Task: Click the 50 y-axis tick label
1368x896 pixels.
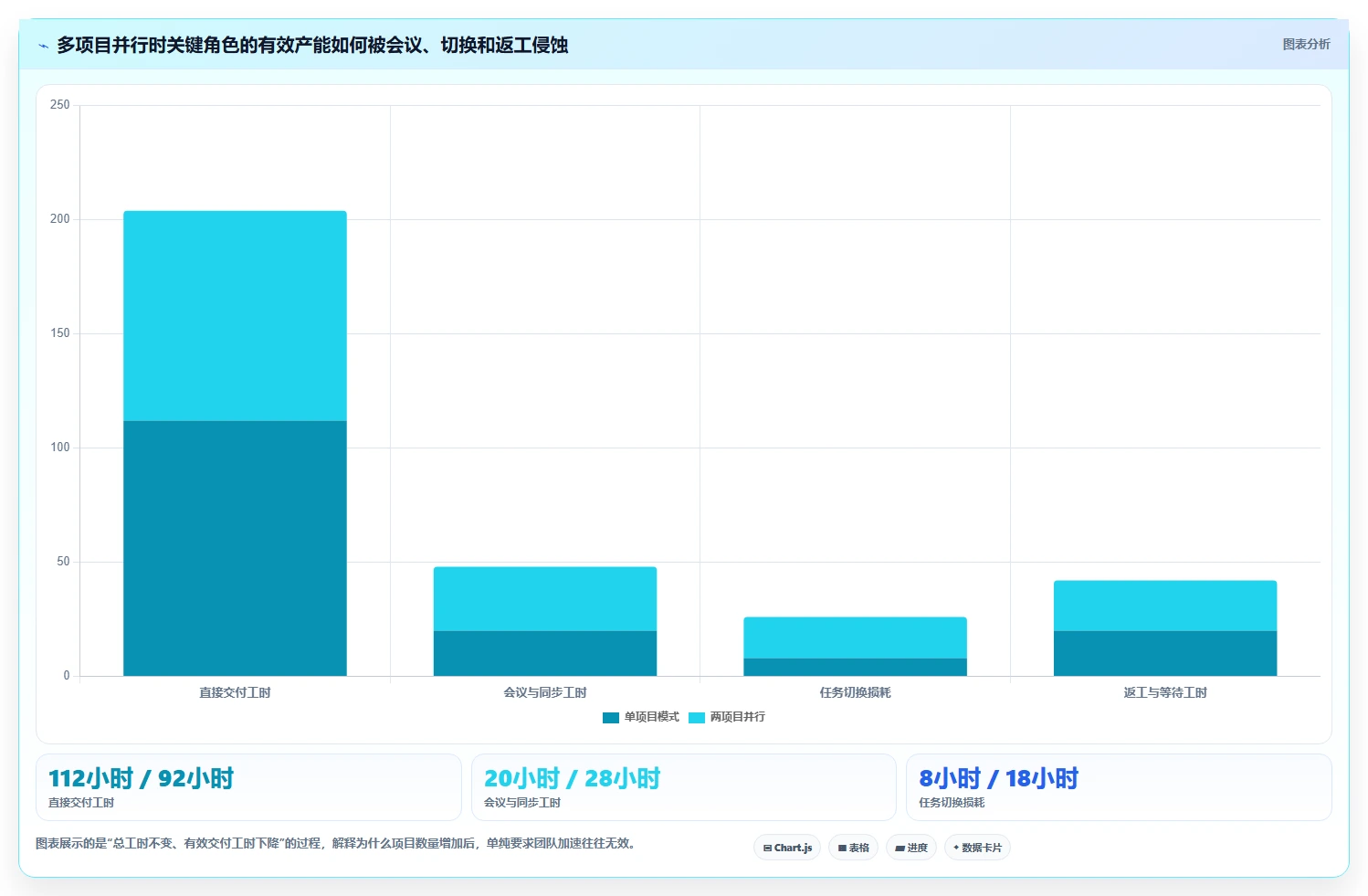Action: coord(63,562)
